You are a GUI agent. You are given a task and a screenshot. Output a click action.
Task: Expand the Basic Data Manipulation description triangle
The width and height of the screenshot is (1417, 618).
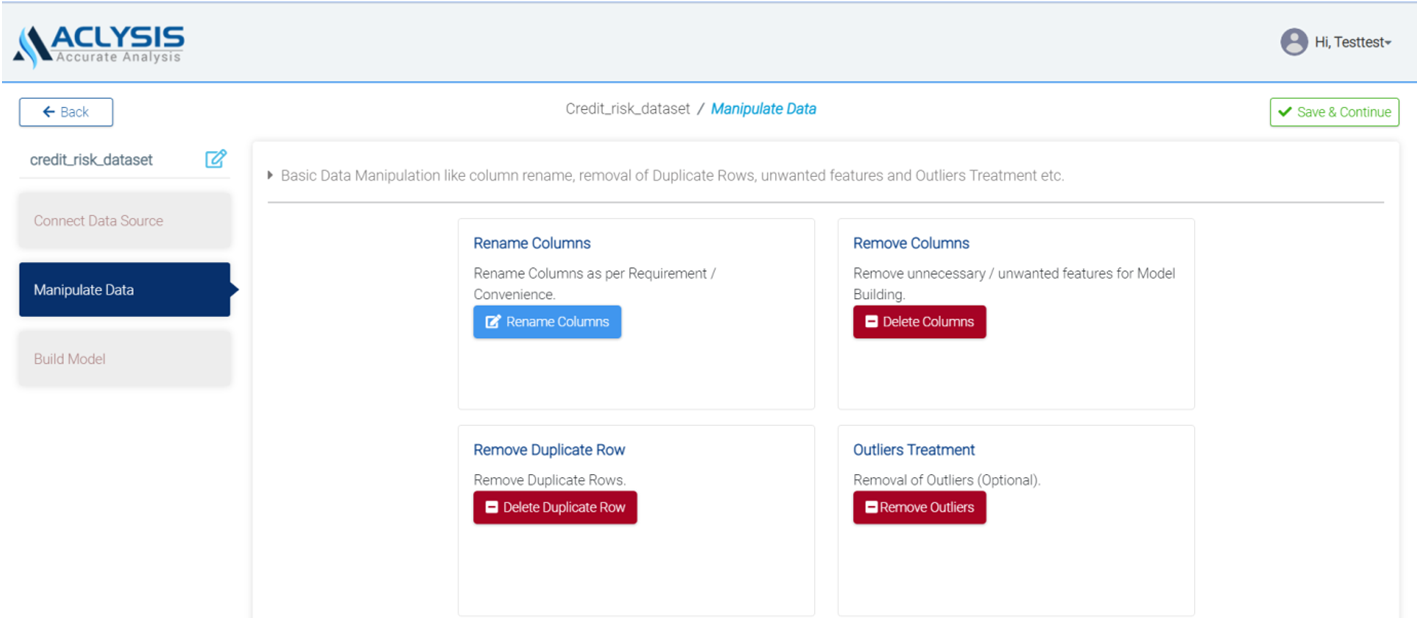271,176
